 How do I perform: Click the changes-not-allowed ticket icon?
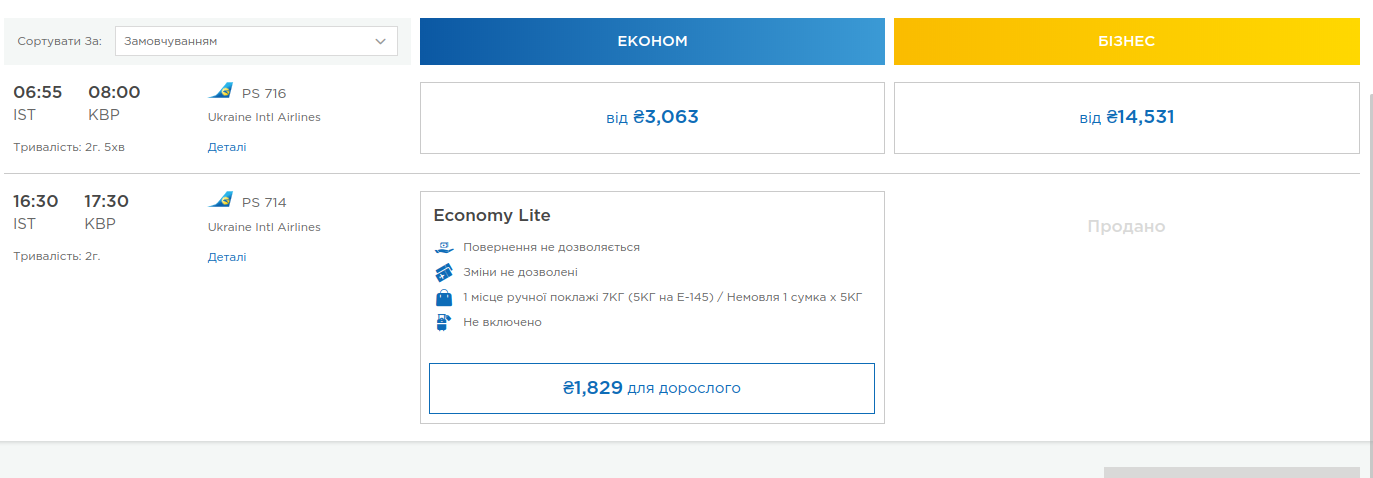click(445, 272)
